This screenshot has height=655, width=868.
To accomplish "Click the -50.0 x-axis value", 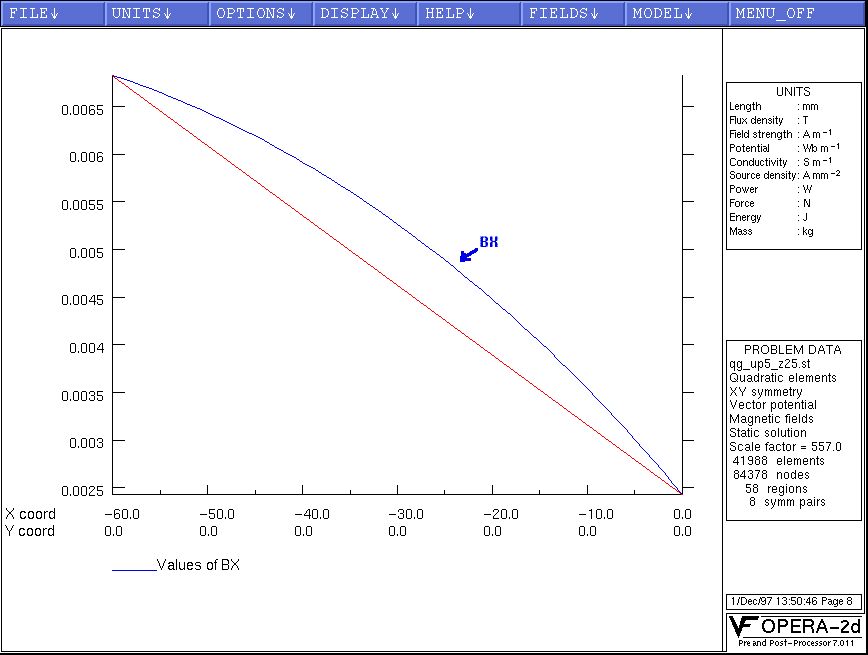I will pos(217,514).
